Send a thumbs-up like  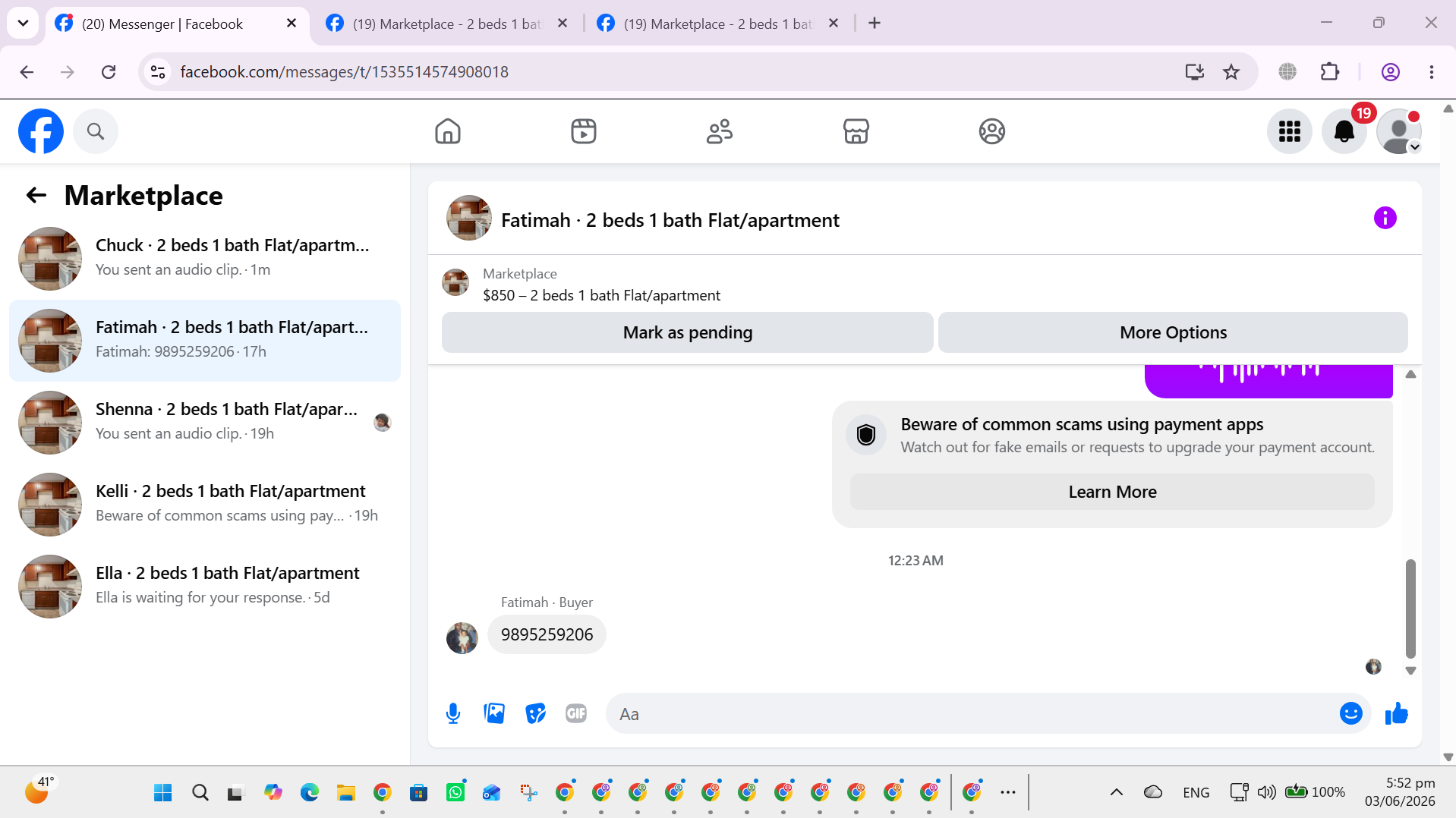(1397, 714)
